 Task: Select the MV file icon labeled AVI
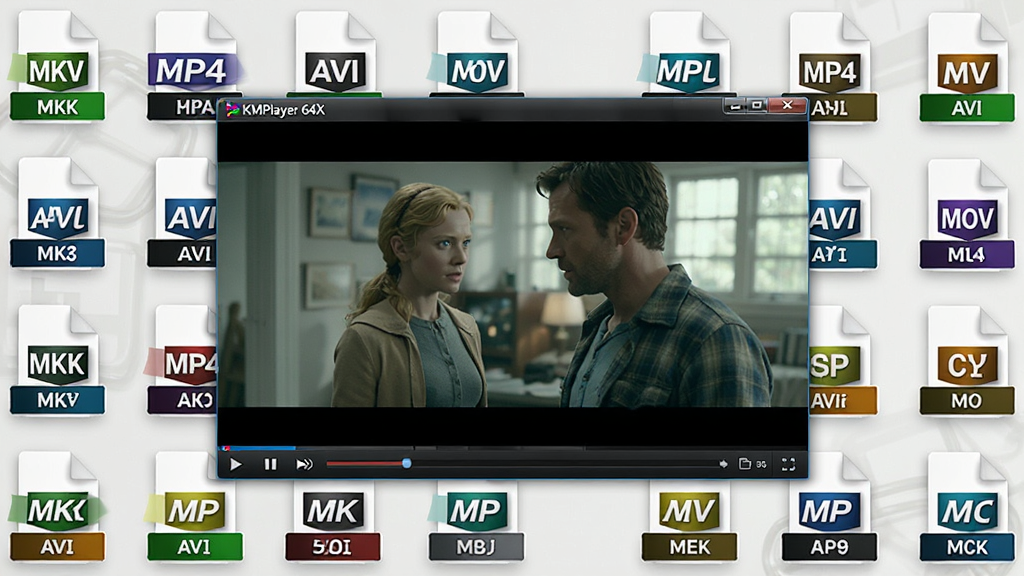click(x=967, y=67)
